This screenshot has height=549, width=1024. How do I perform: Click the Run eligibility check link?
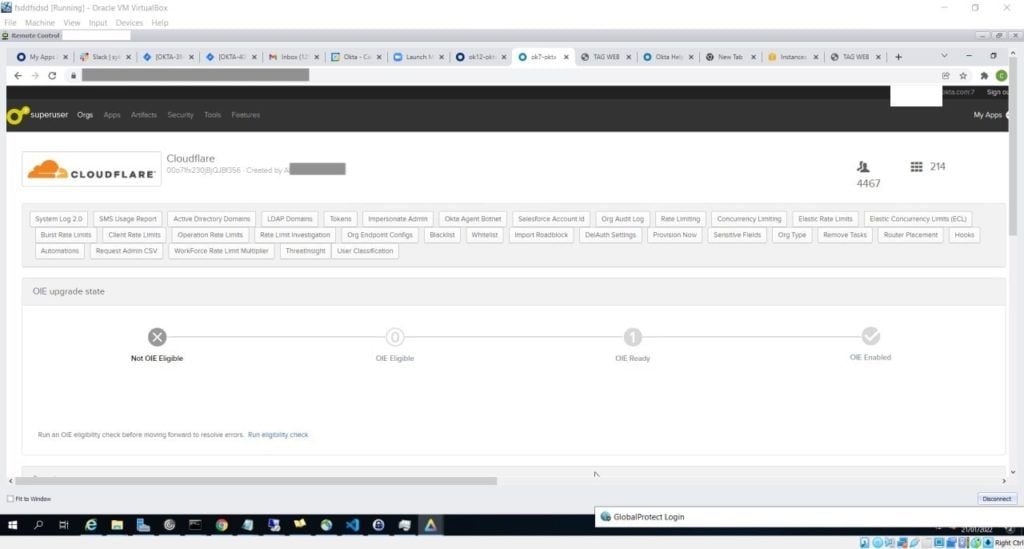278,435
